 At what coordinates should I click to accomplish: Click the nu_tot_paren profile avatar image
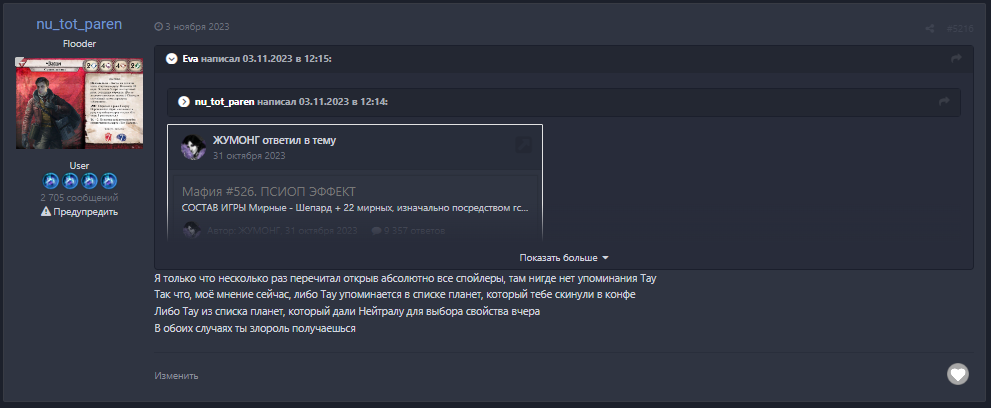[x=79, y=102]
